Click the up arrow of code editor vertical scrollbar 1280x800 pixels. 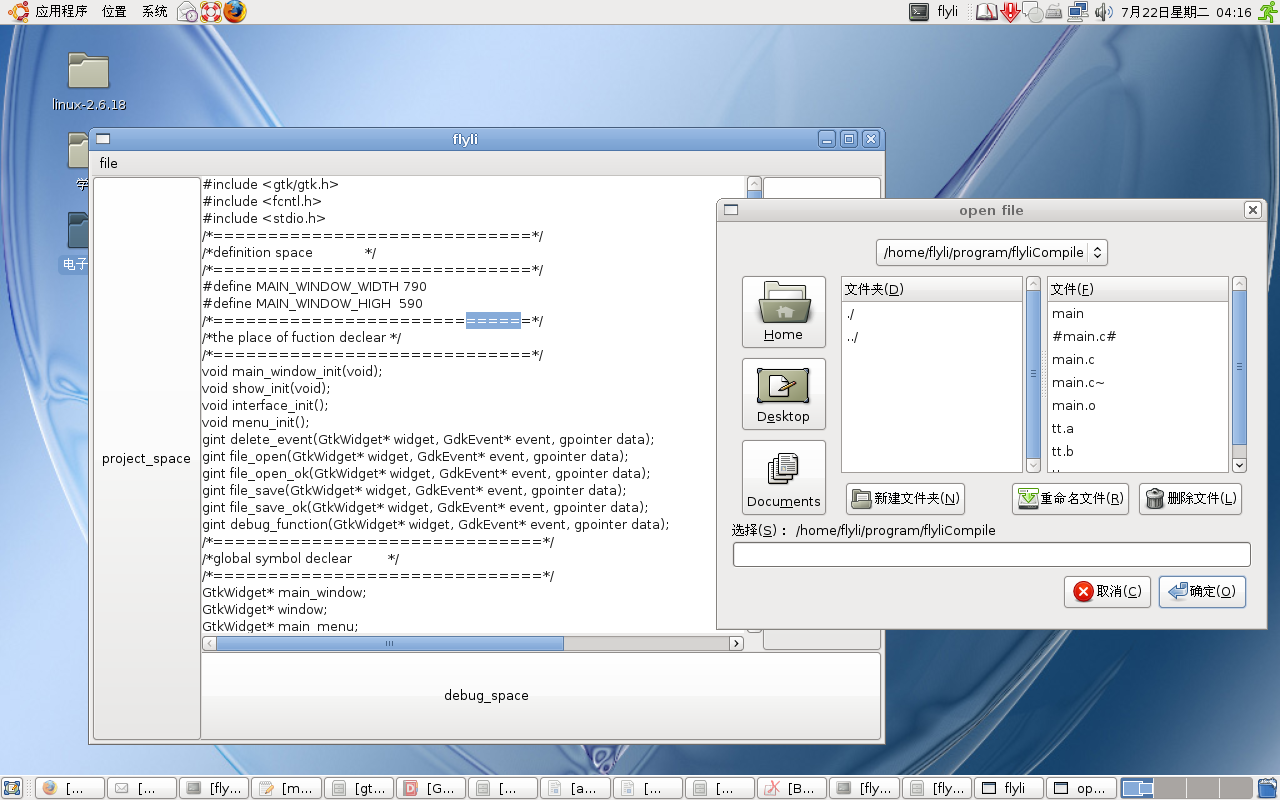coord(755,184)
